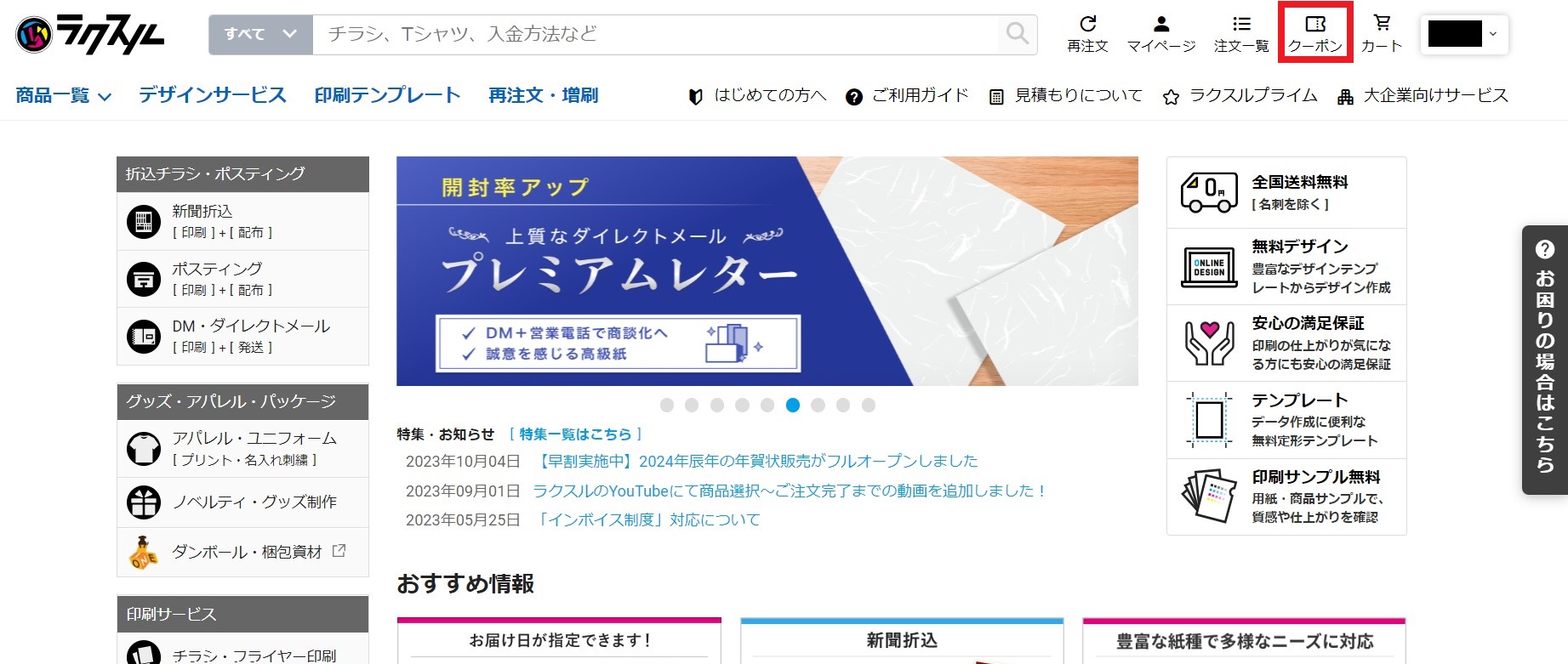Click the DM・ダイレクトメール icon
Image resolution: width=1568 pixels, height=664 pixels.
point(144,337)
